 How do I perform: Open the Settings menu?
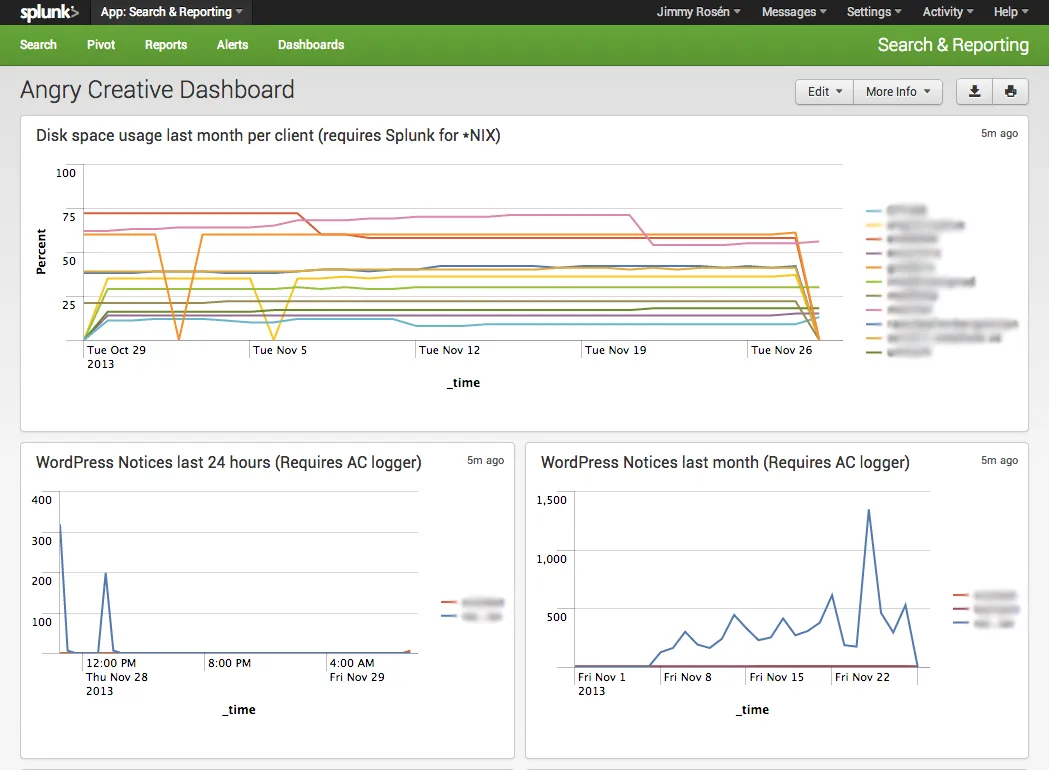872,11
